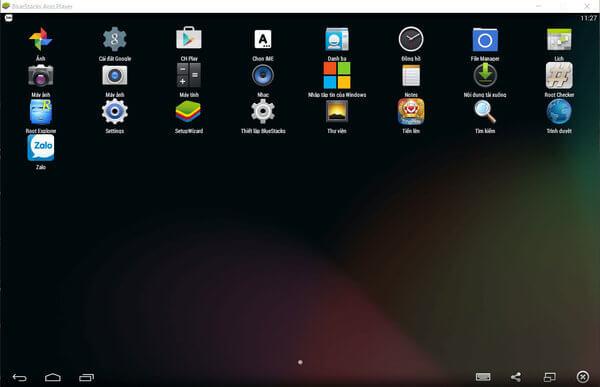Screen dimensions: 600x387
Task: Launch Máy tính calculator app
Action: point(189,75)
